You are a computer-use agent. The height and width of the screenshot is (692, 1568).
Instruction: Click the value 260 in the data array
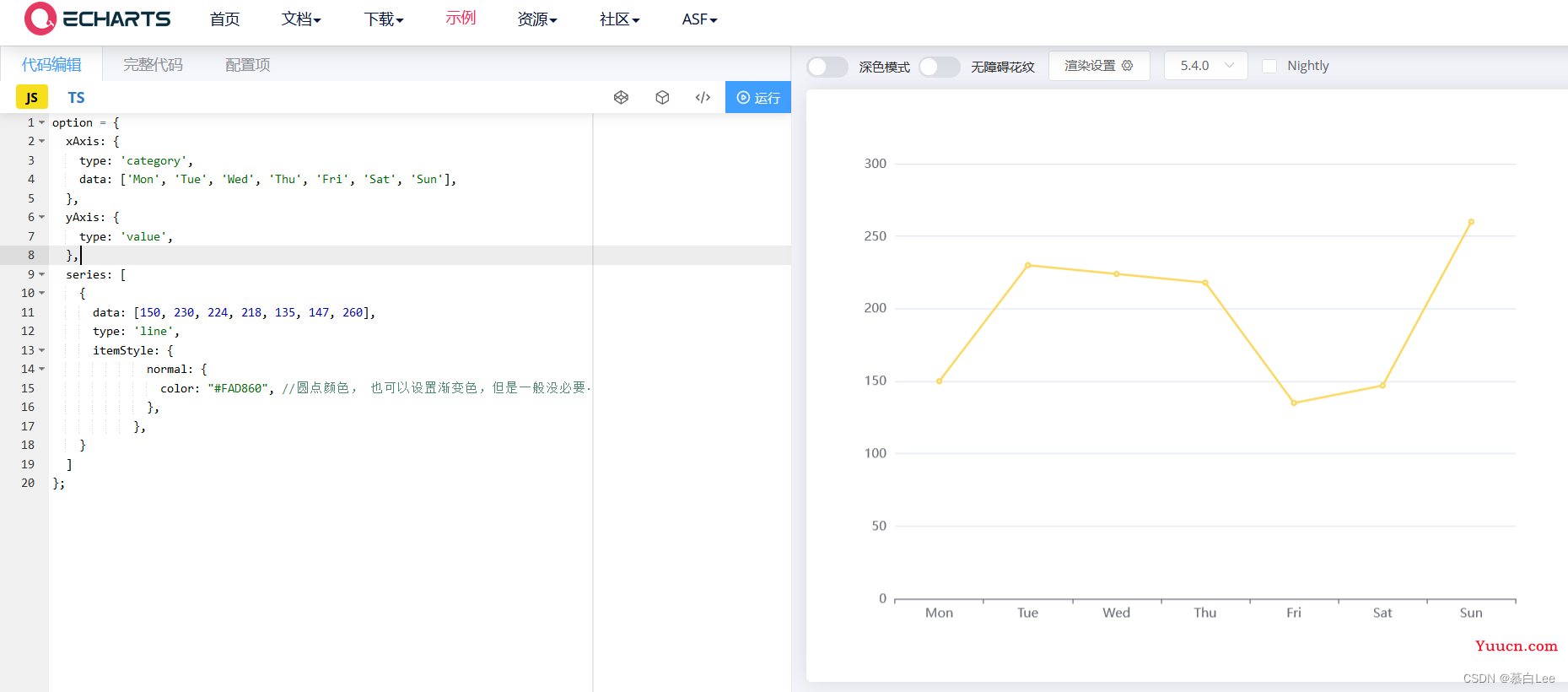[353, 312]
